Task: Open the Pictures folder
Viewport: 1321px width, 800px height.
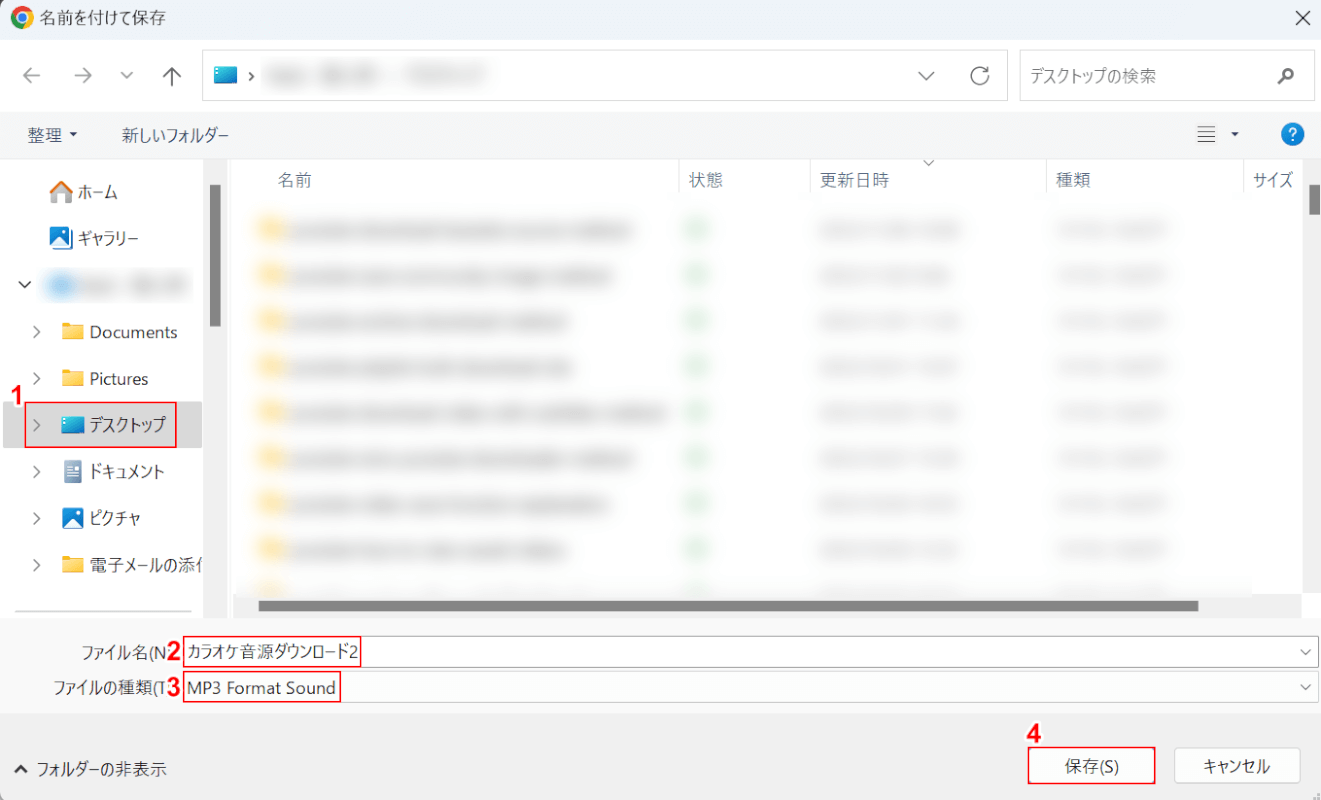Action: [x=104, y=379]
